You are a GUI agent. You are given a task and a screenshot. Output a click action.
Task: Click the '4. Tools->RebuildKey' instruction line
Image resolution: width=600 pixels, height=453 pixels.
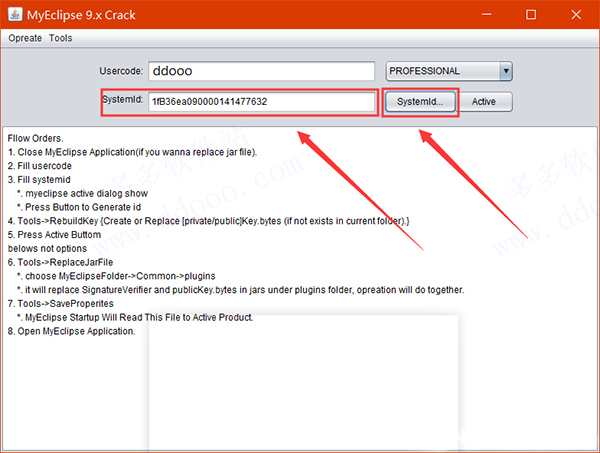pyautogui.click(x=209, y=221)
